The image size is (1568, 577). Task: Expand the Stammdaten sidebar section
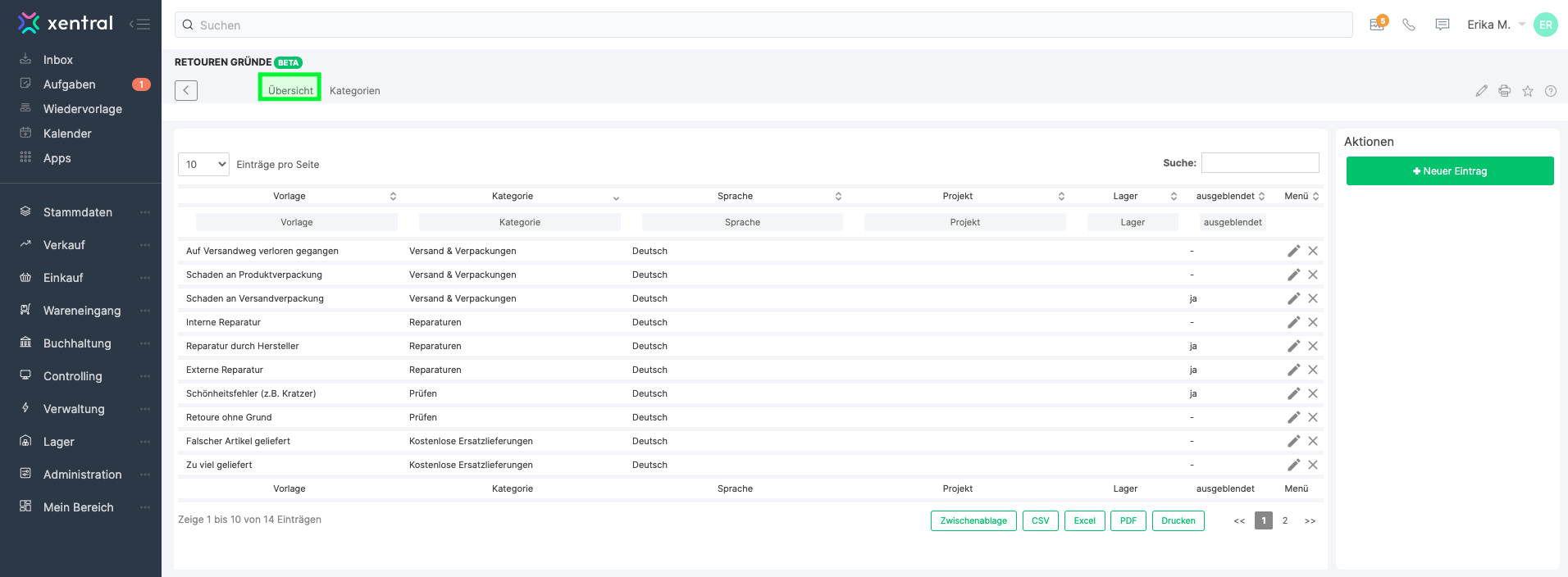[x=78, y=212]
